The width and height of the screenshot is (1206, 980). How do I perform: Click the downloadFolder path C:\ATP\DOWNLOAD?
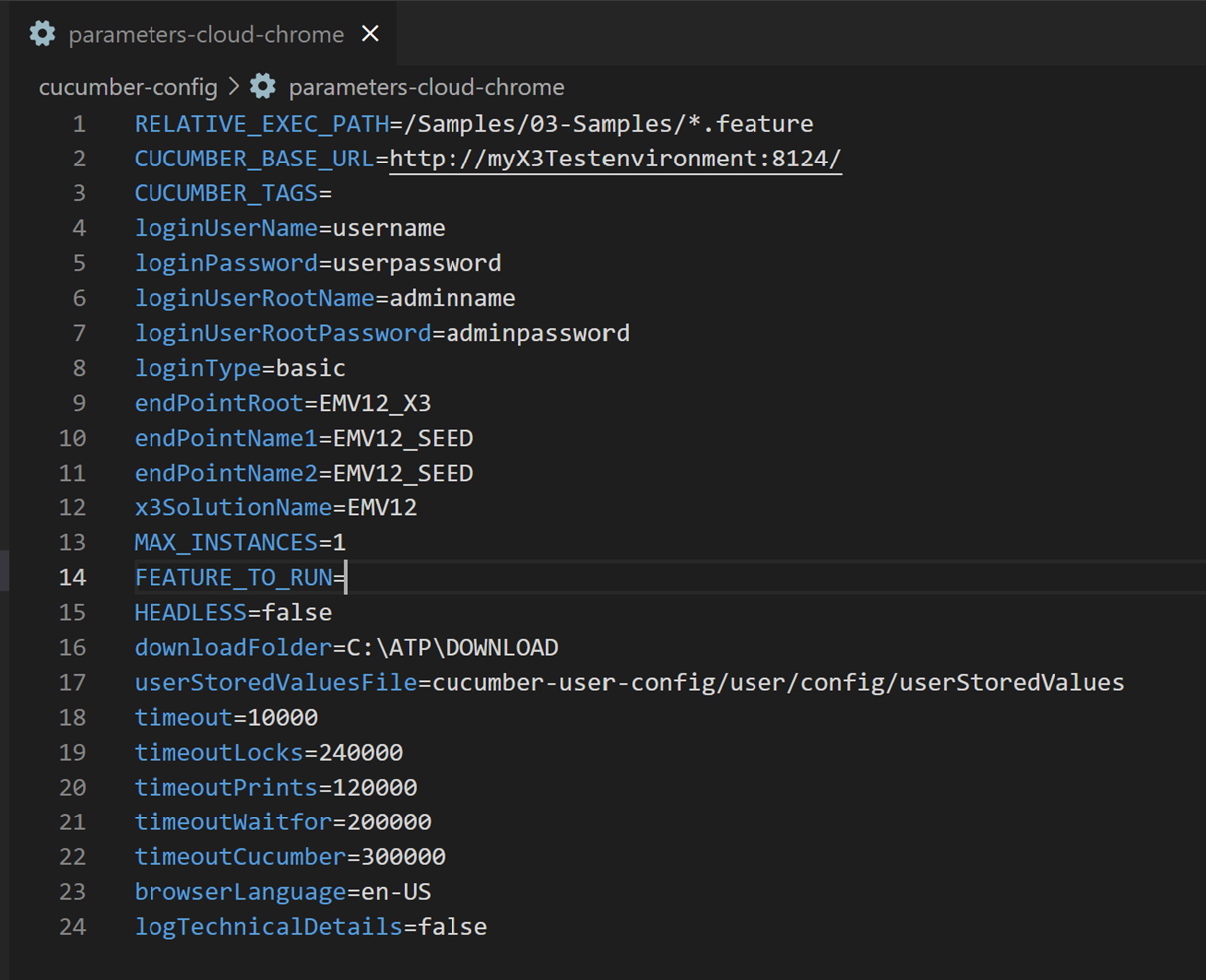click(452, 647)
